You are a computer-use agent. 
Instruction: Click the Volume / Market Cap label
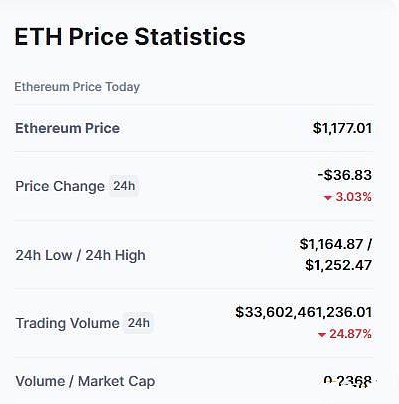(85, 381)
